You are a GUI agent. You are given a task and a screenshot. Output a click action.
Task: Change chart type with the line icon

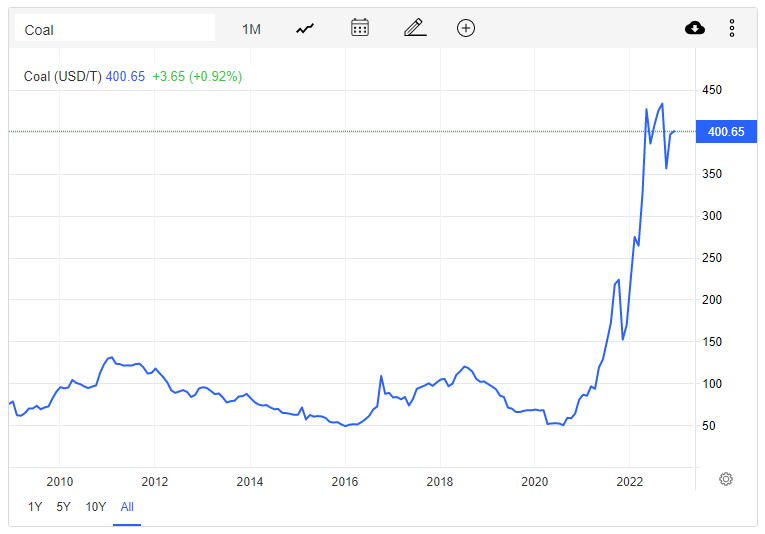[x=305, y=29]
